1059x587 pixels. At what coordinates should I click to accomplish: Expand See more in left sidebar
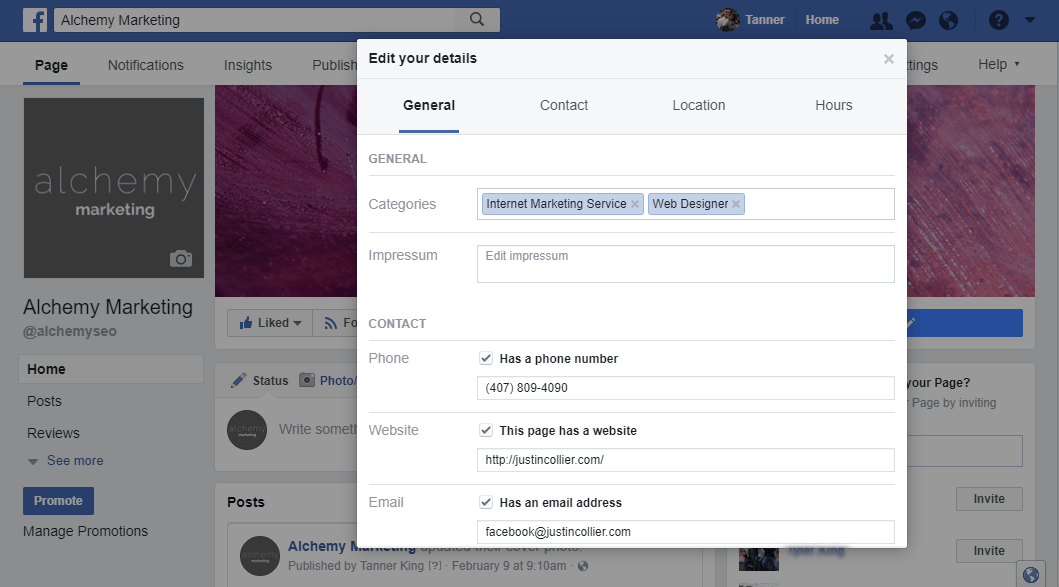click(75, 461)
